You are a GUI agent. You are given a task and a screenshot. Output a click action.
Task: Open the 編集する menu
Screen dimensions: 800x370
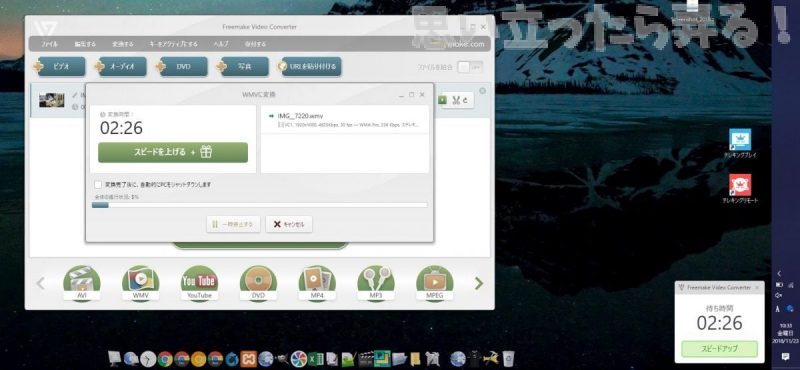pyautogui.click(x=85, y=44)
